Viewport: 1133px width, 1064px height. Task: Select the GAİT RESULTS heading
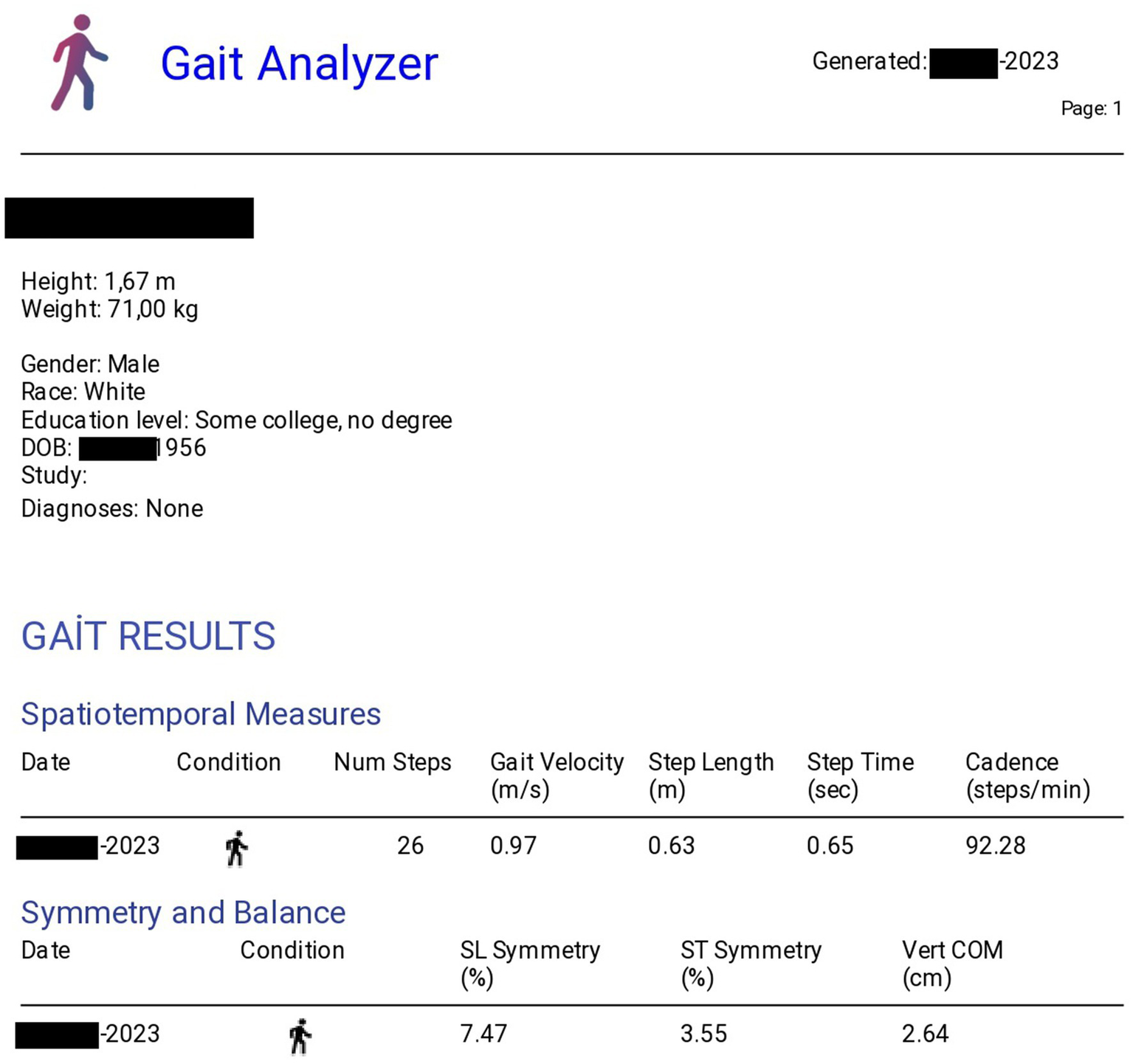148,636
